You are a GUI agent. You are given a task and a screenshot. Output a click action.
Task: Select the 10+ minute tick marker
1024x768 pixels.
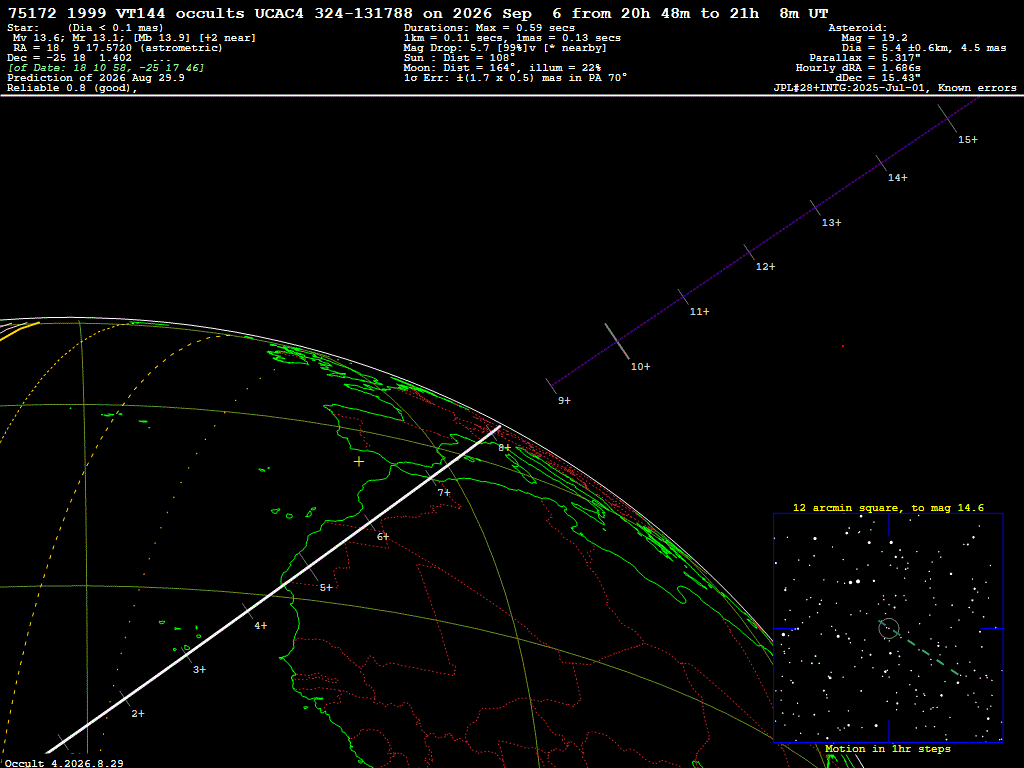coord(640,367)
